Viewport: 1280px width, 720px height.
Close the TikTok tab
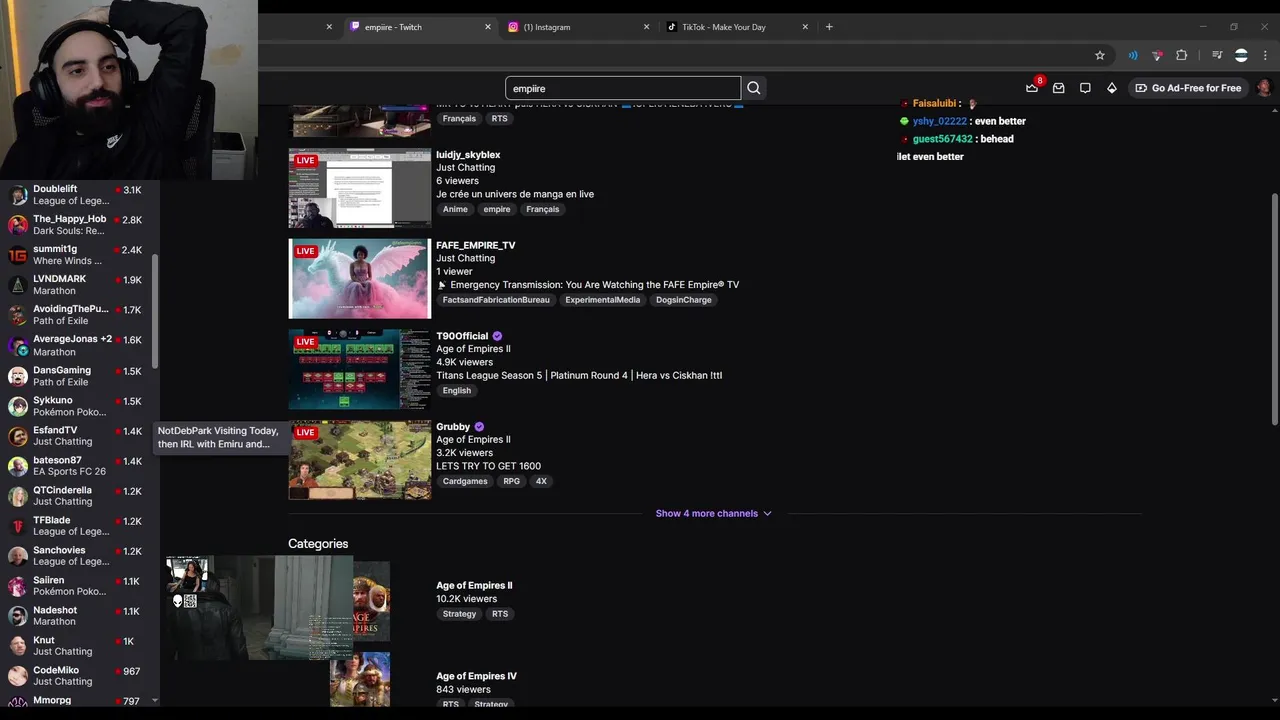(805, 27)
